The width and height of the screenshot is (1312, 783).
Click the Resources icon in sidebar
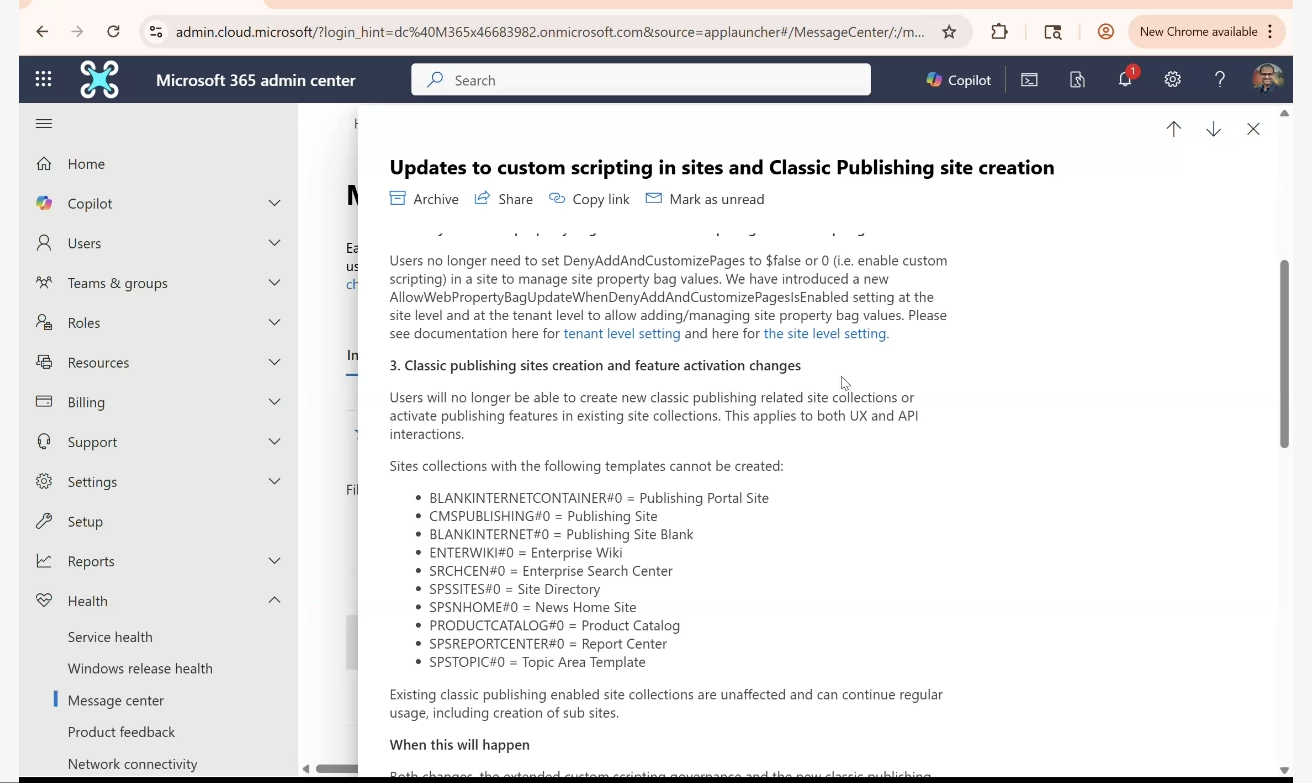pos(44,362)
